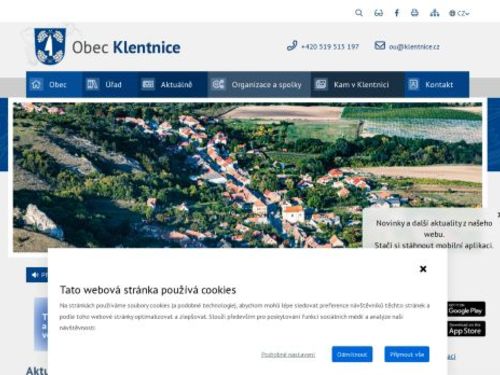This screenshot has width=500, height=375.
Task: Open the Facebook icon in top bar
Action: pyautogui.click(x=397, y=13)
